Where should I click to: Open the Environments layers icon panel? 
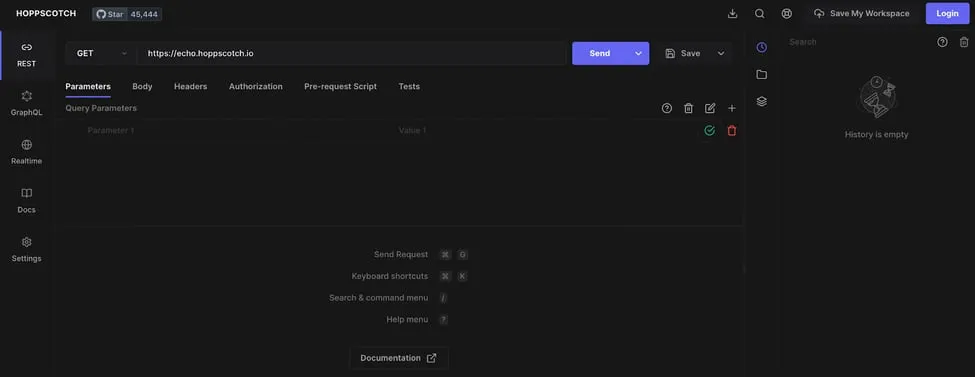762,101
